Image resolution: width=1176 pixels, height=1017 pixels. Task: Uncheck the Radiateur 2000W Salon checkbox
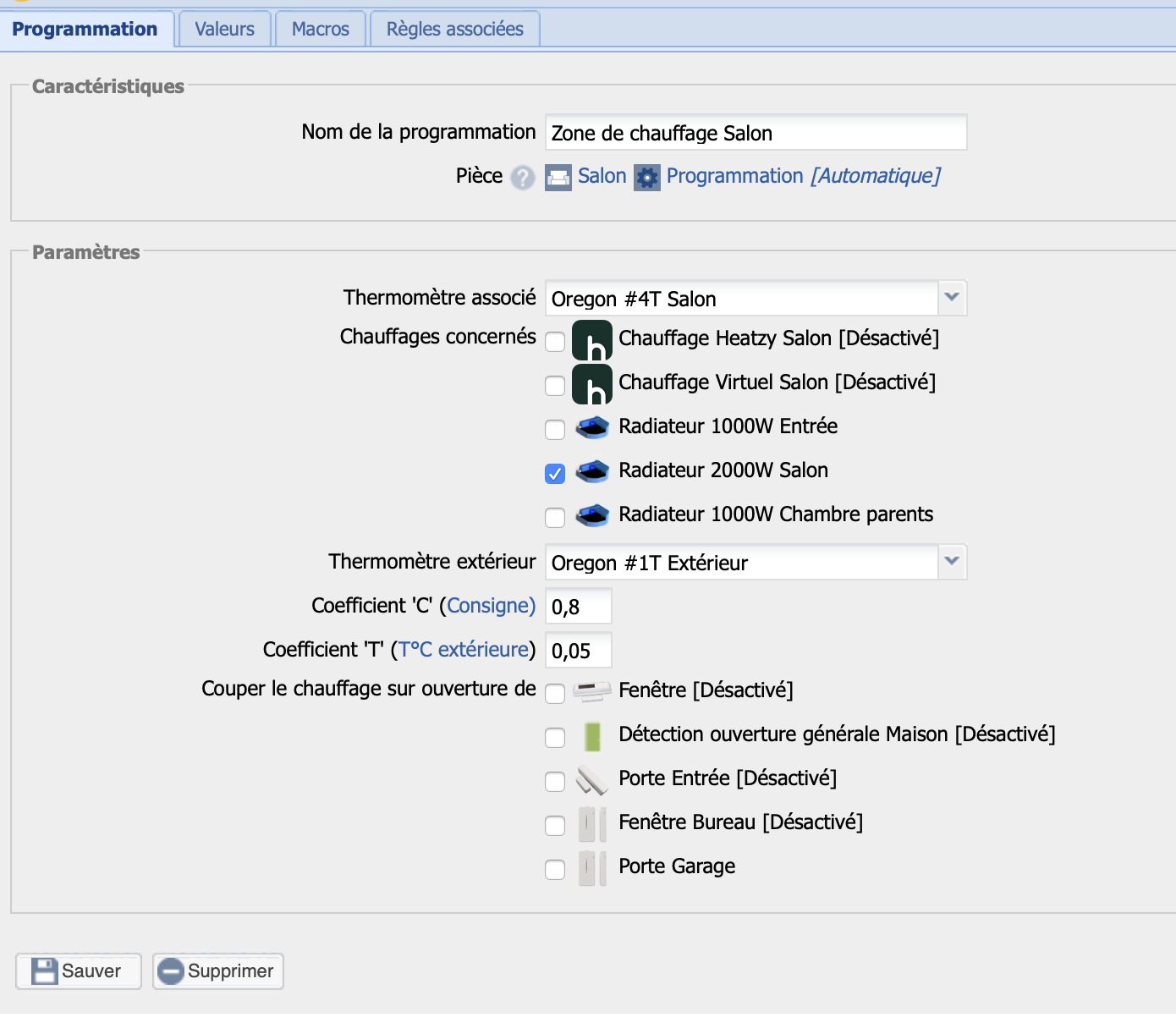(x=555, y=474)
